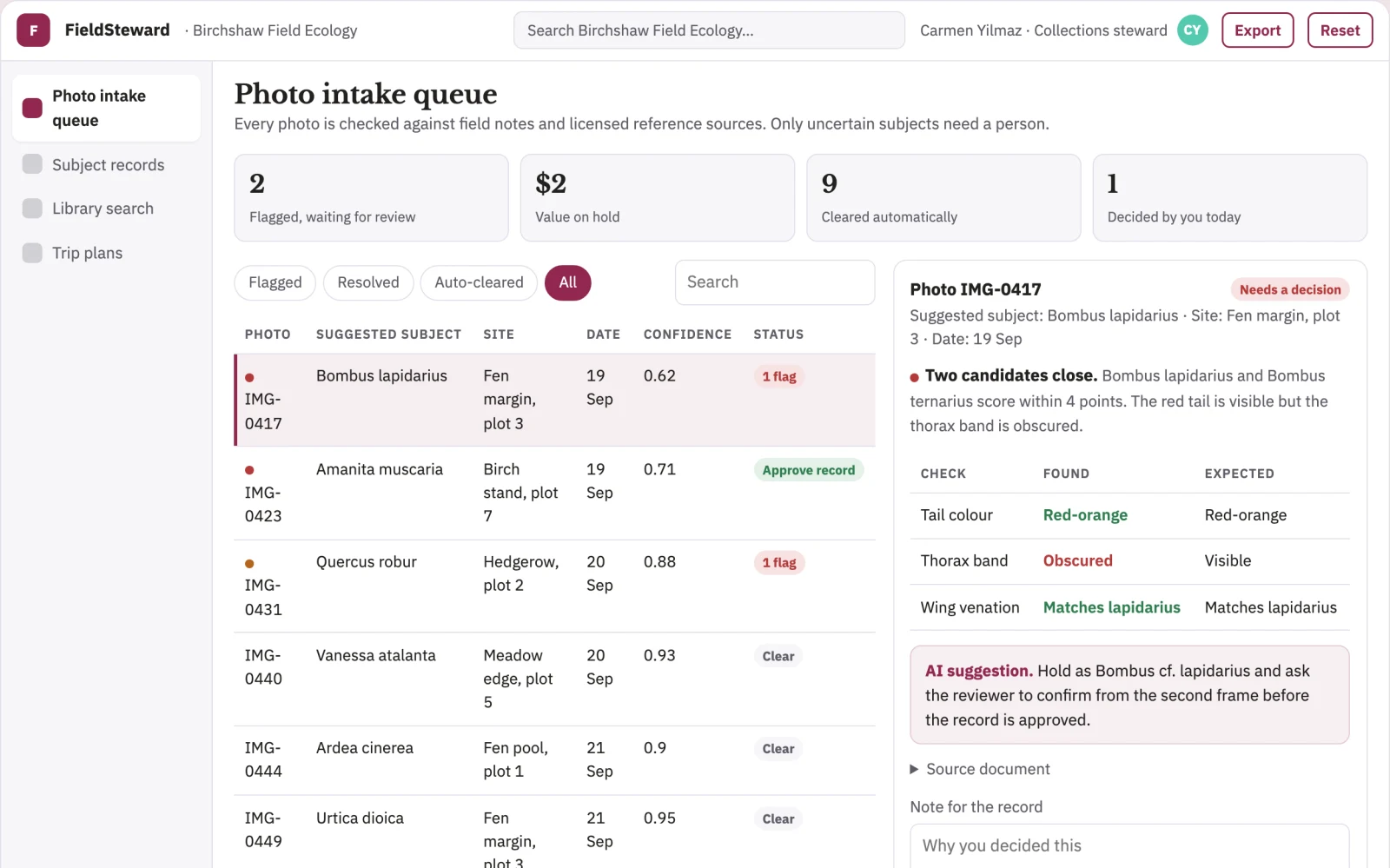The image size is (1390, 868).
Task: Select the Auto-cleared filter tab
Action: [x=479, y=282]
